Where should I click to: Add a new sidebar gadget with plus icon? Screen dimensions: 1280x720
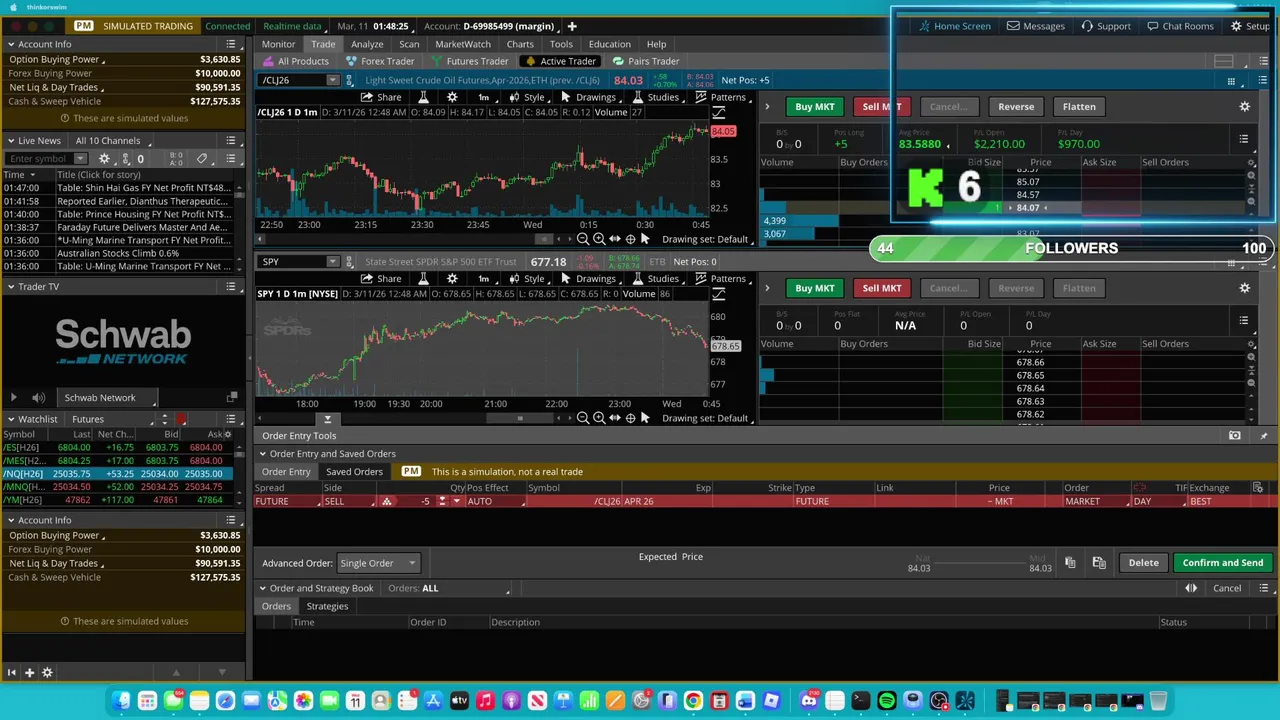[x=29, y=673]
